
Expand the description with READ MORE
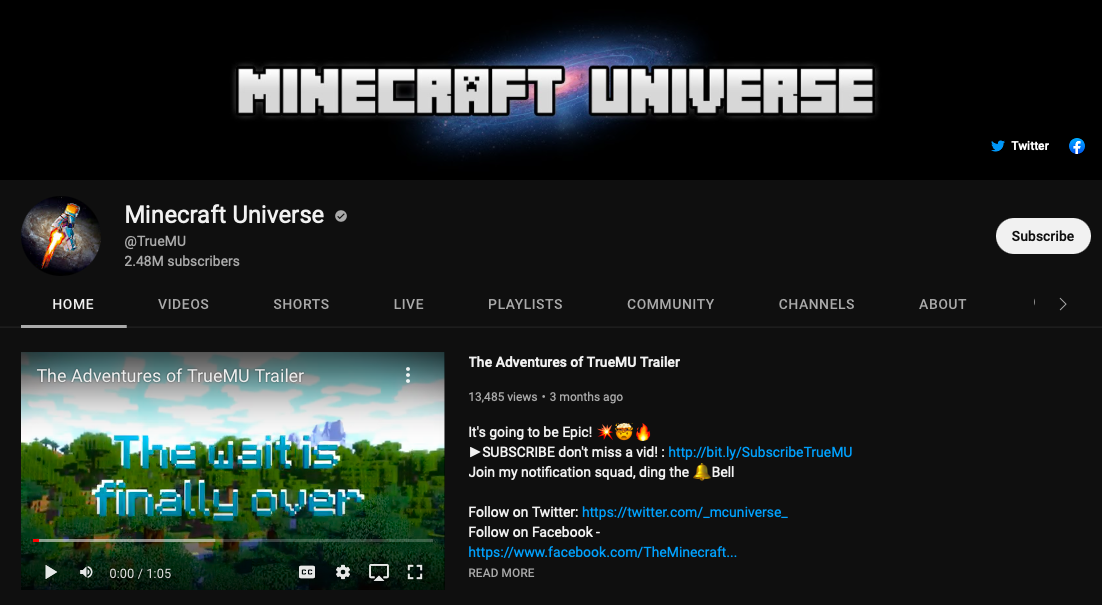501,573
